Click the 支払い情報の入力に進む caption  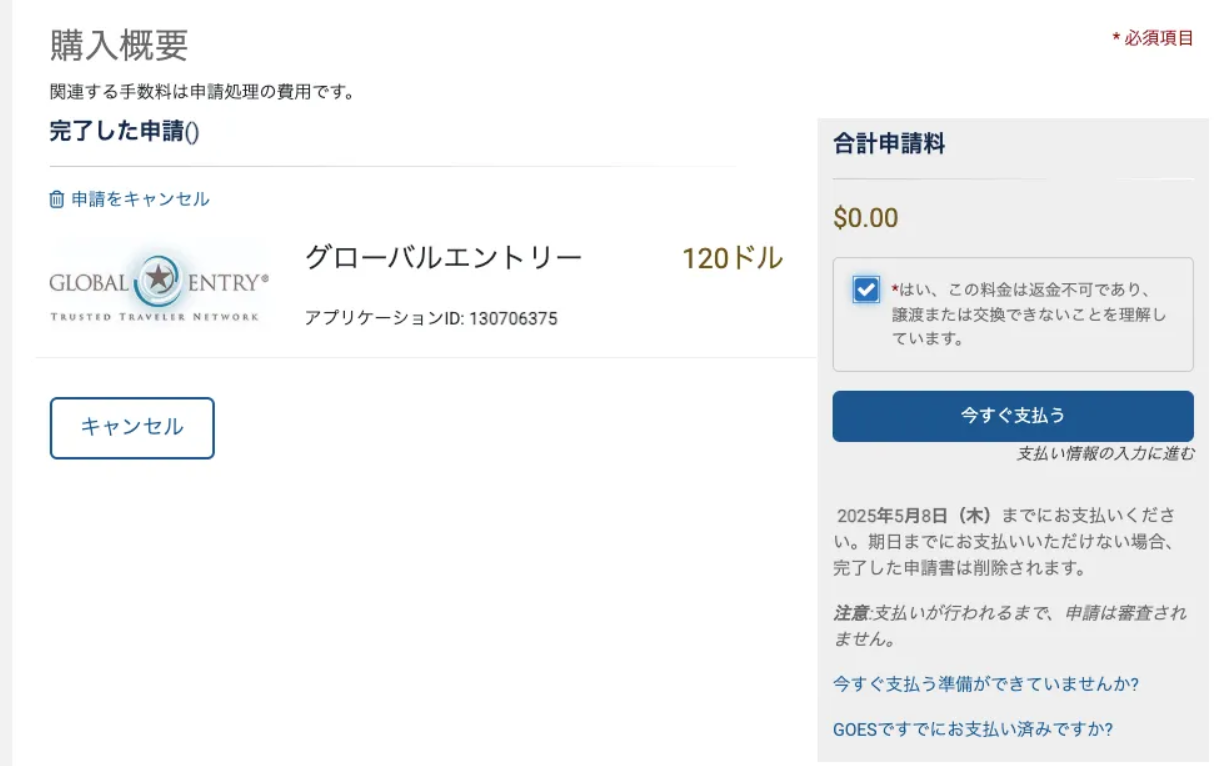tap(1105, 453)
